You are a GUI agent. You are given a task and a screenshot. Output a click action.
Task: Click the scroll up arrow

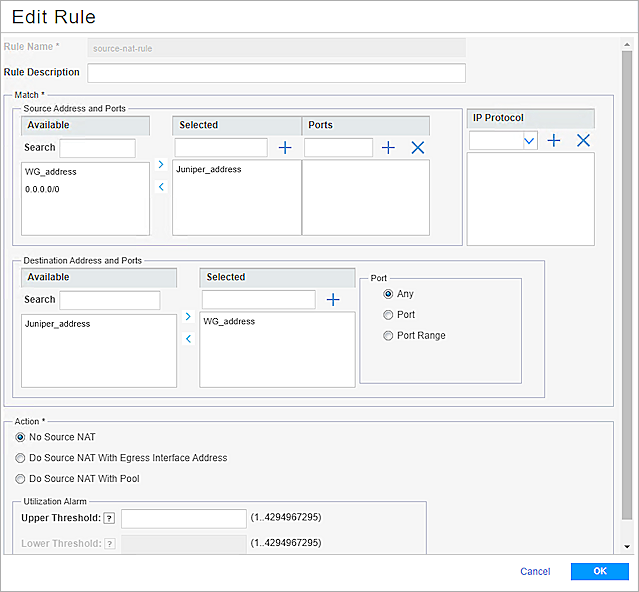[x=627, y=44]
